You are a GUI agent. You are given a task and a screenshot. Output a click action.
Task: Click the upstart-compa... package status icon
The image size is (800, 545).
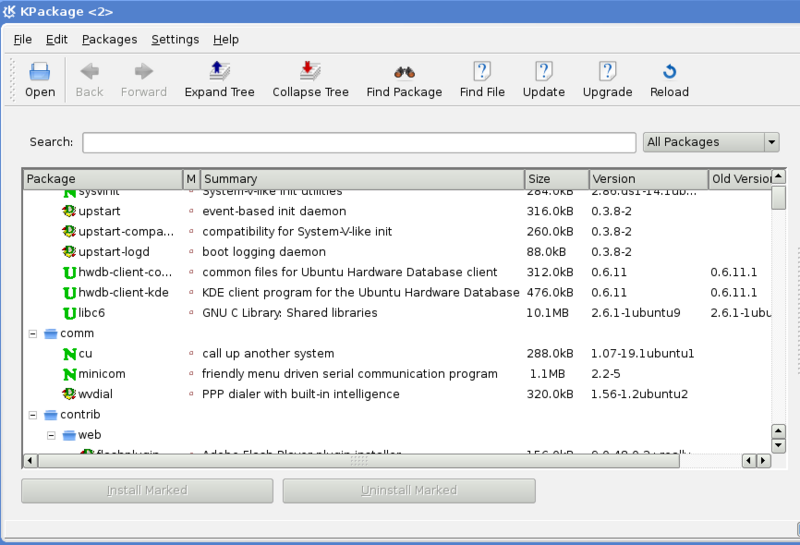click(69, 231)
